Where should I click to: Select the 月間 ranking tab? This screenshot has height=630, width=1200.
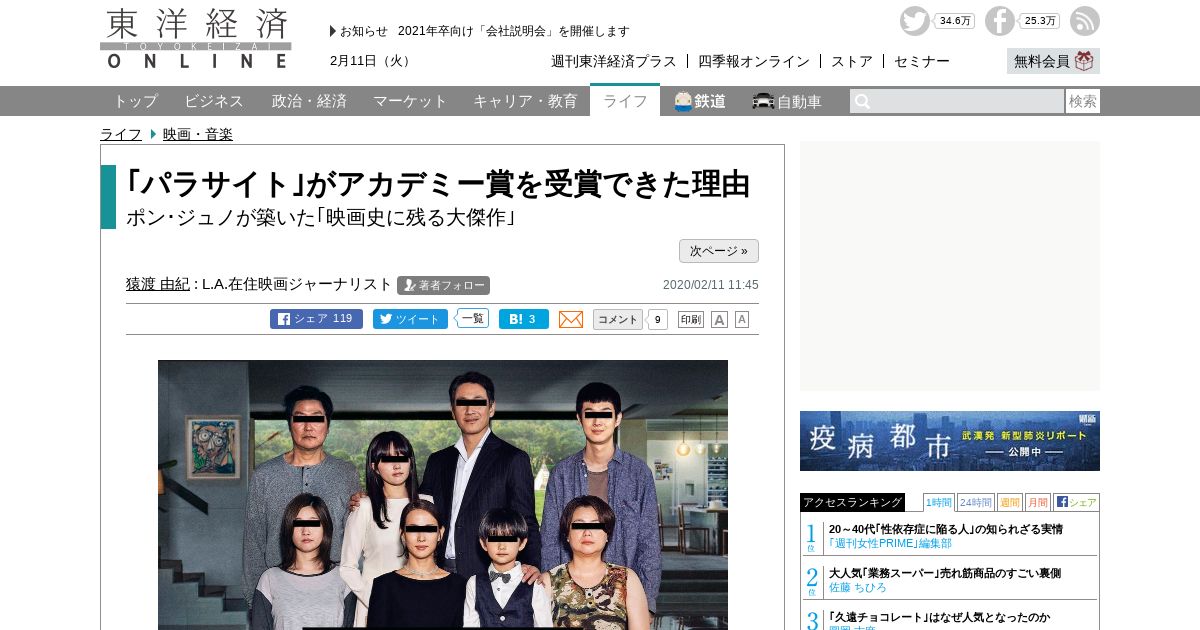1038,502
